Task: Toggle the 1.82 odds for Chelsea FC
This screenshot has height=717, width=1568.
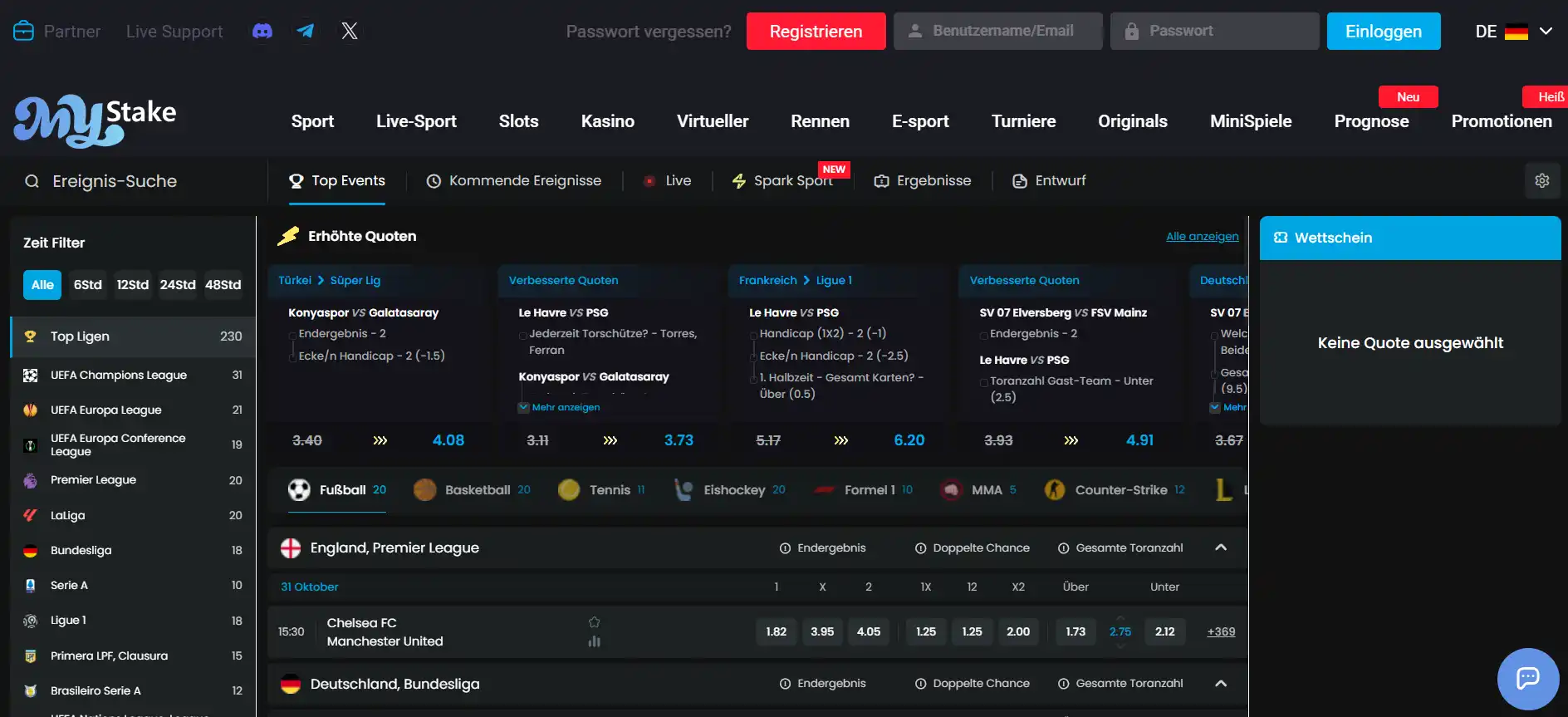Action: (x=777, y=632)
